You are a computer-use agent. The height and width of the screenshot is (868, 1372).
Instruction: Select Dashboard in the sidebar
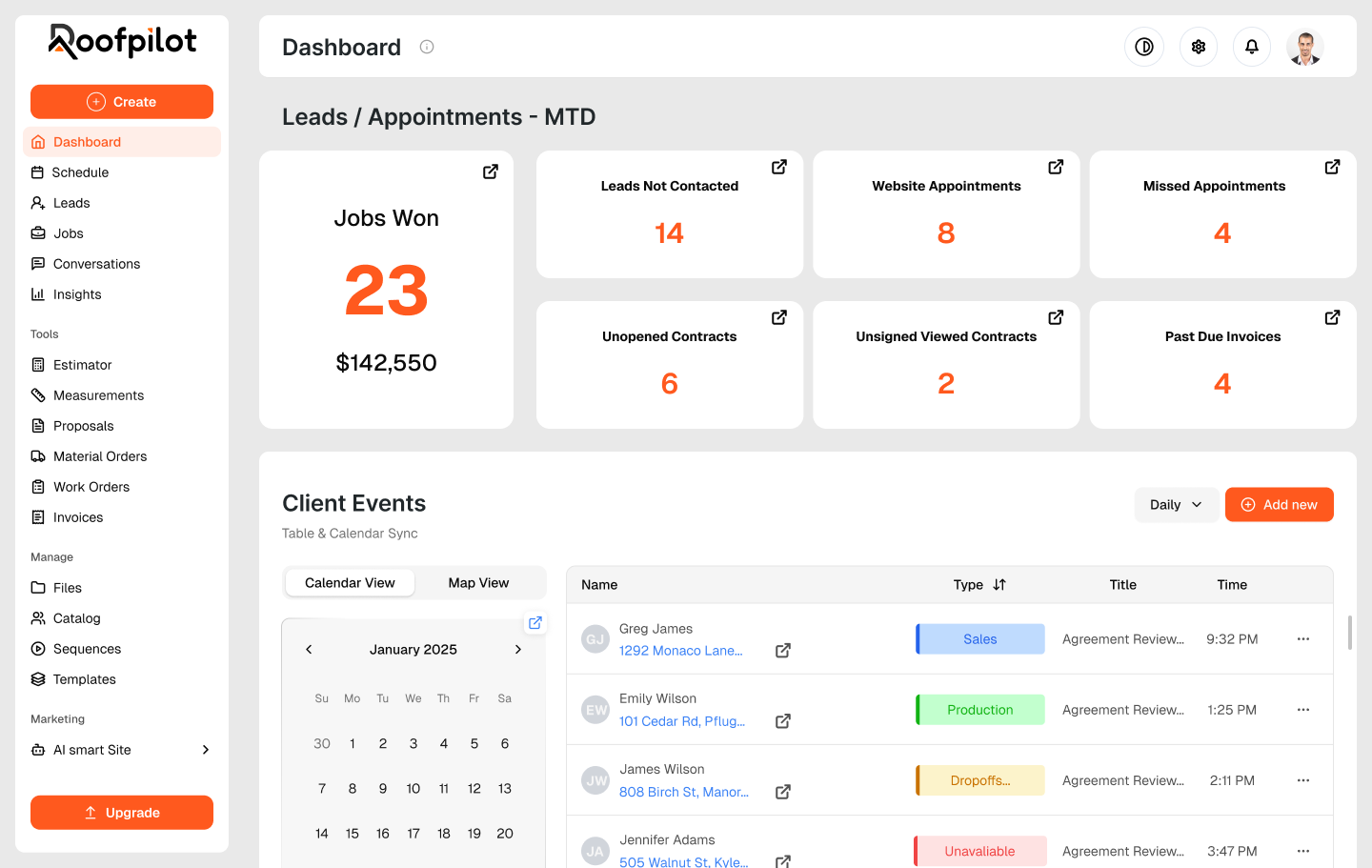(122, 142)
